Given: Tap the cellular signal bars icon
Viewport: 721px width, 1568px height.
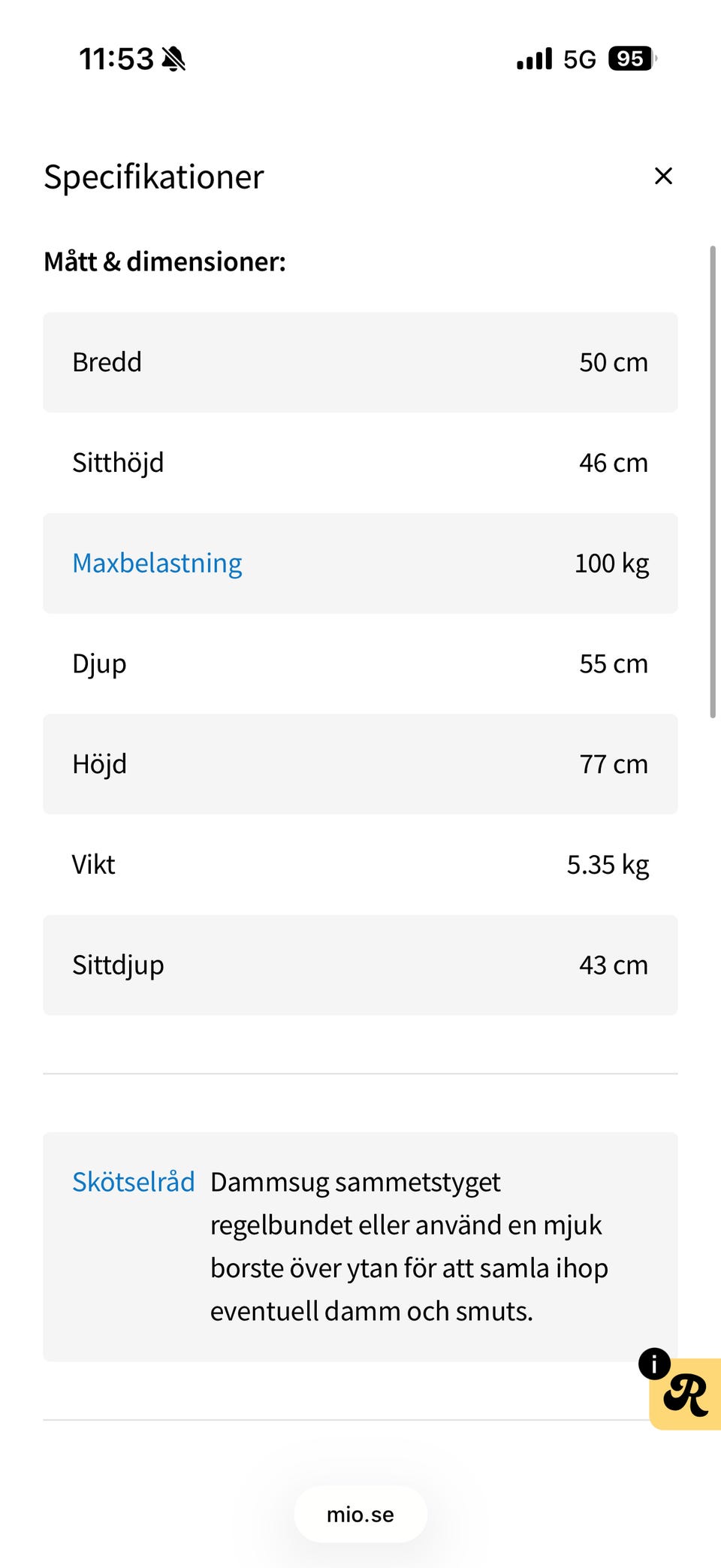Looking at the screenshot, I should pos(534,59).
